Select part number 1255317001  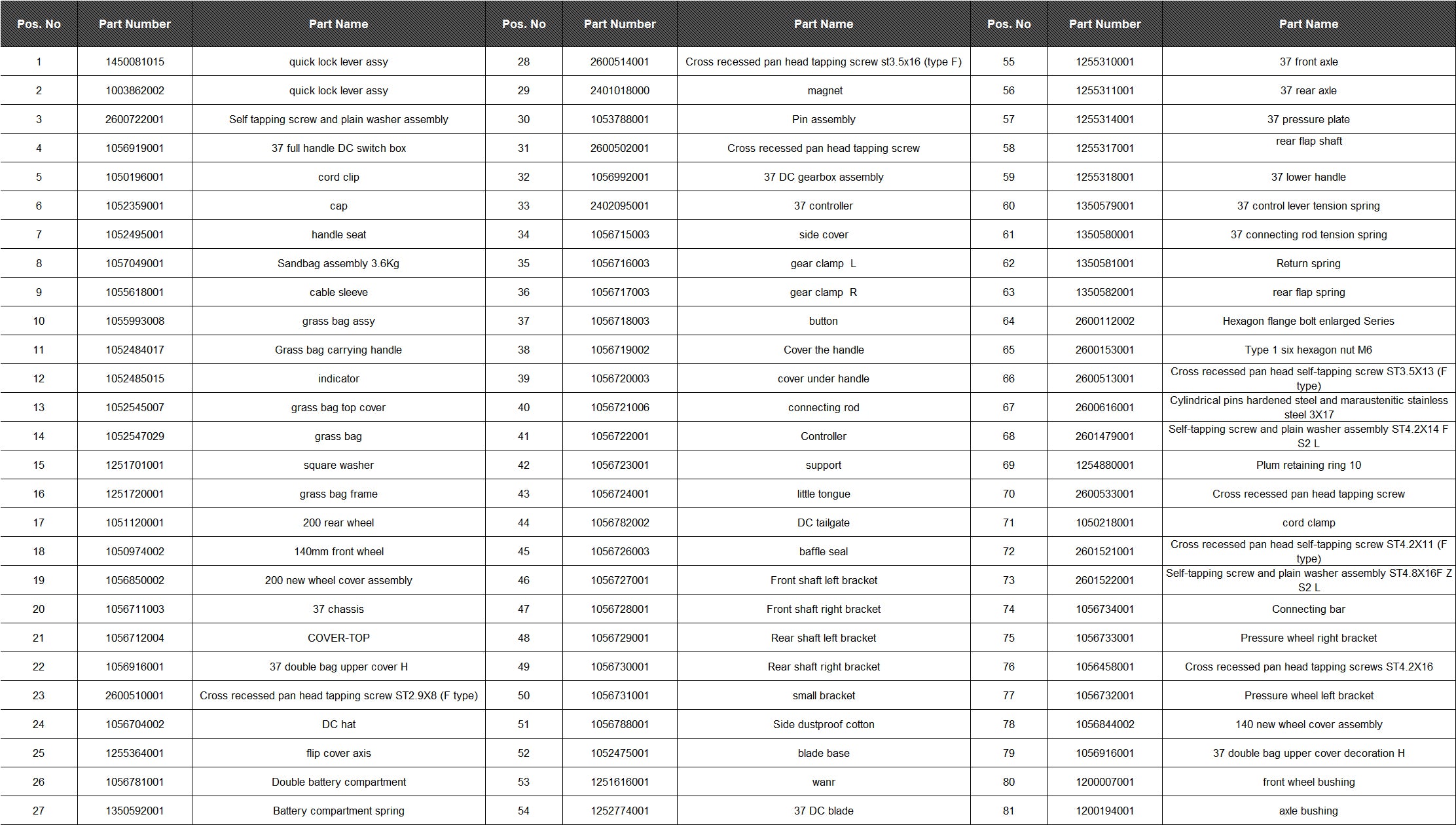coord(1104,148)
